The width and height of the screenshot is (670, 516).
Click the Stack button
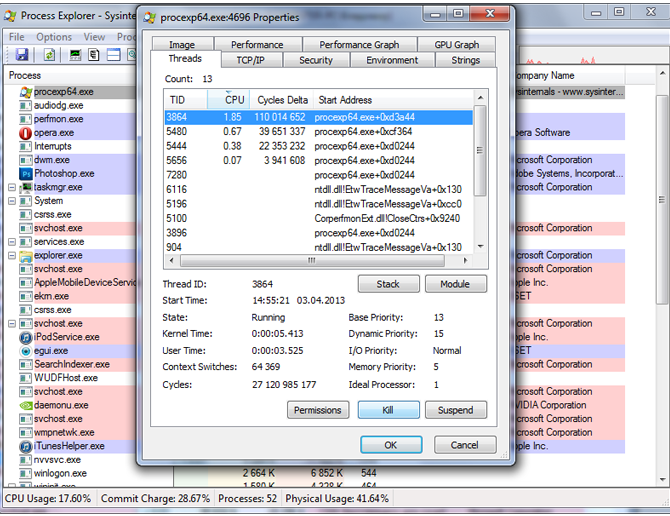(387, 284)
